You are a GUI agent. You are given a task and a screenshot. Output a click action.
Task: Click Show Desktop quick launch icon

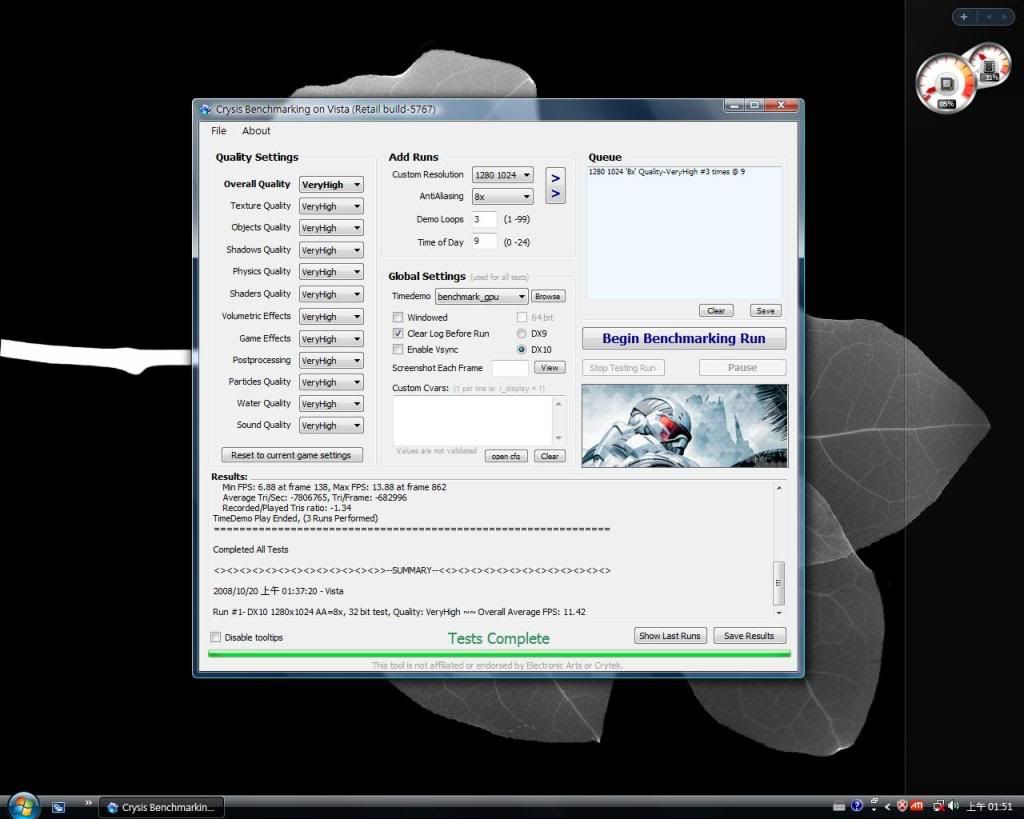tap(58, 807)
